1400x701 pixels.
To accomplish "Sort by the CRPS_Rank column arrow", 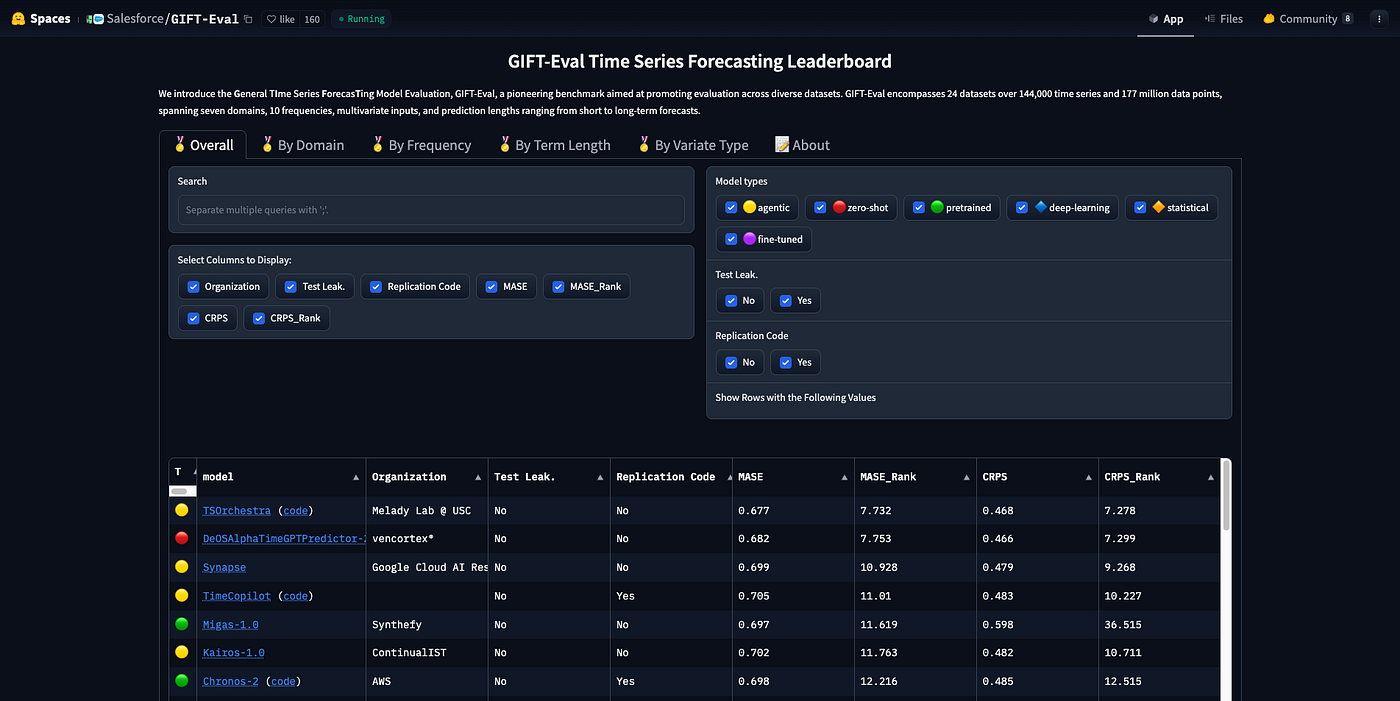I will [1212, 477].
